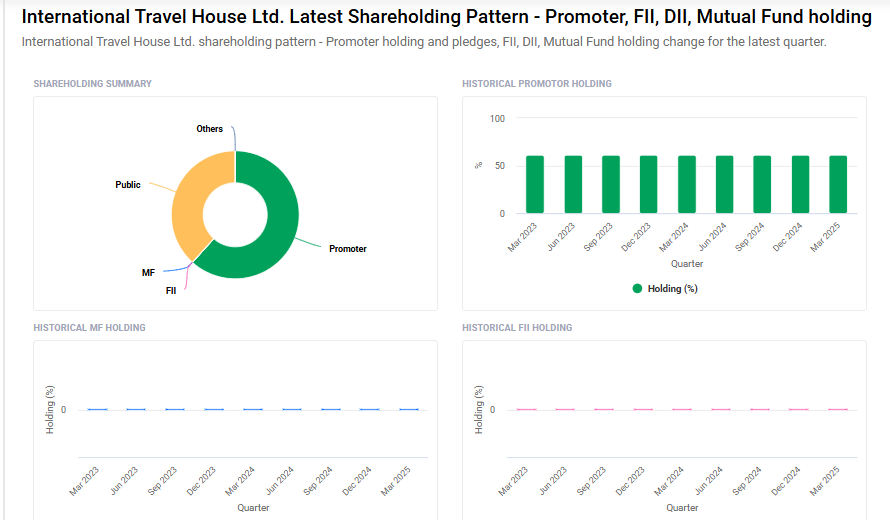Click the Holding (%) green legend dot
Screen dimensions: 890x520
pos(637,288)
